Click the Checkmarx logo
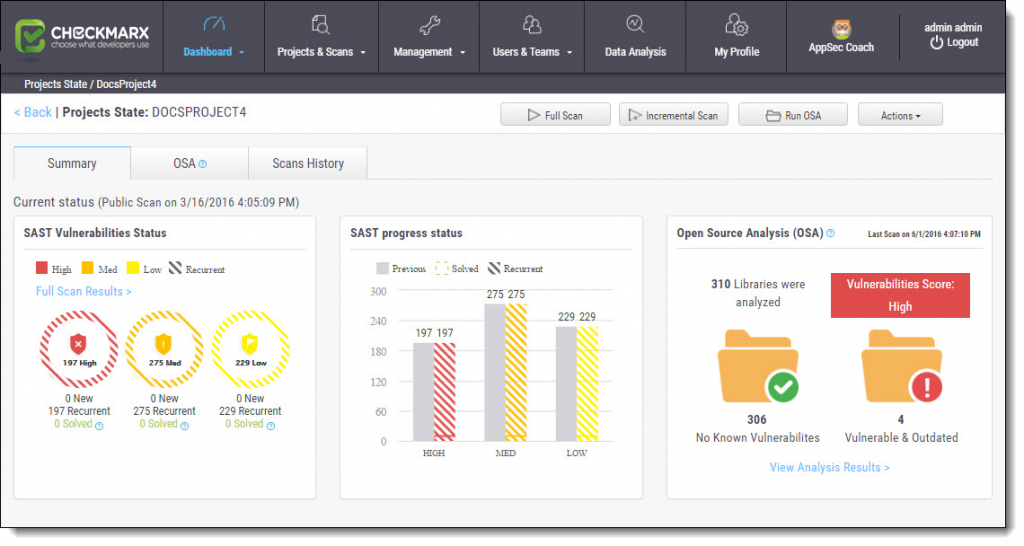 pyautogui.click(x=82, y=37)
